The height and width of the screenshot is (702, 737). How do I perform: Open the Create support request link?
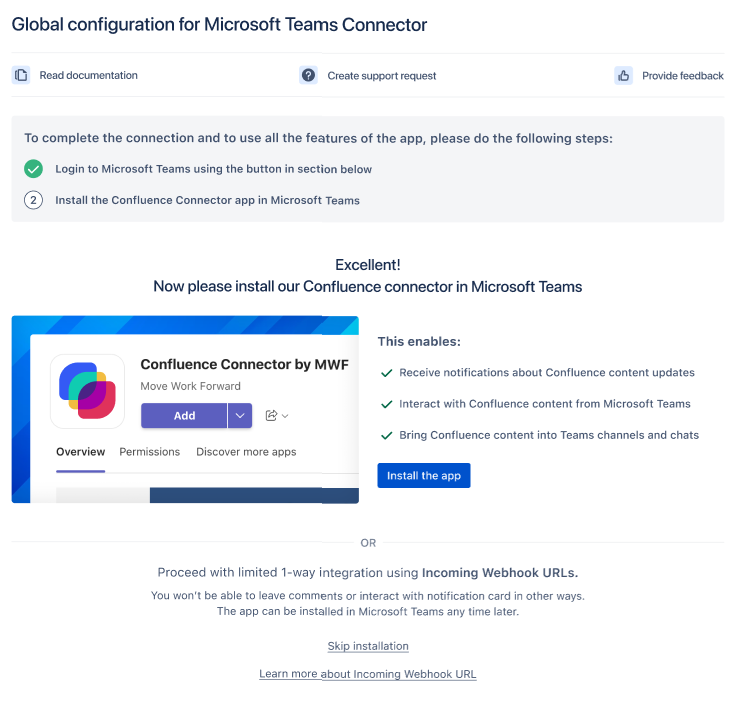click(x=382, y=76)
